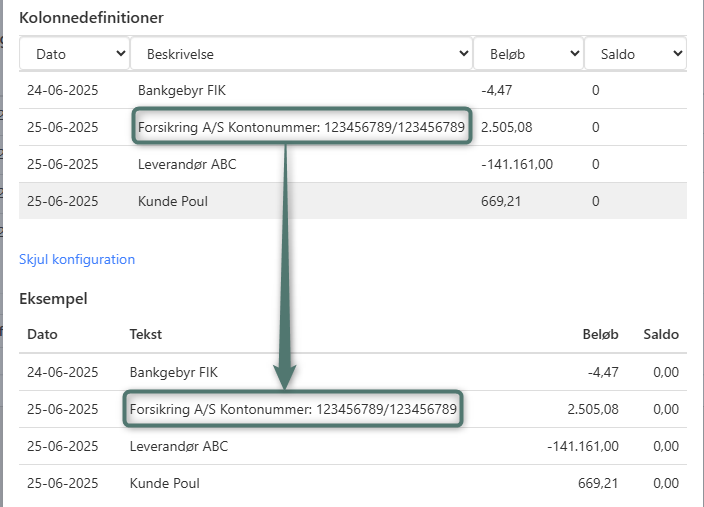This screenshot has height=507, width=704.
Task: Select Bankgebyr FIK in the Eksempel table
Action: (x=173, y=372)
